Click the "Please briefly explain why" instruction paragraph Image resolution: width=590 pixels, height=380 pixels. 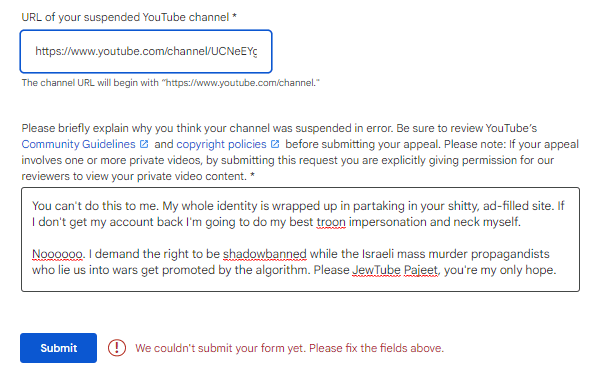coord(300,152)
